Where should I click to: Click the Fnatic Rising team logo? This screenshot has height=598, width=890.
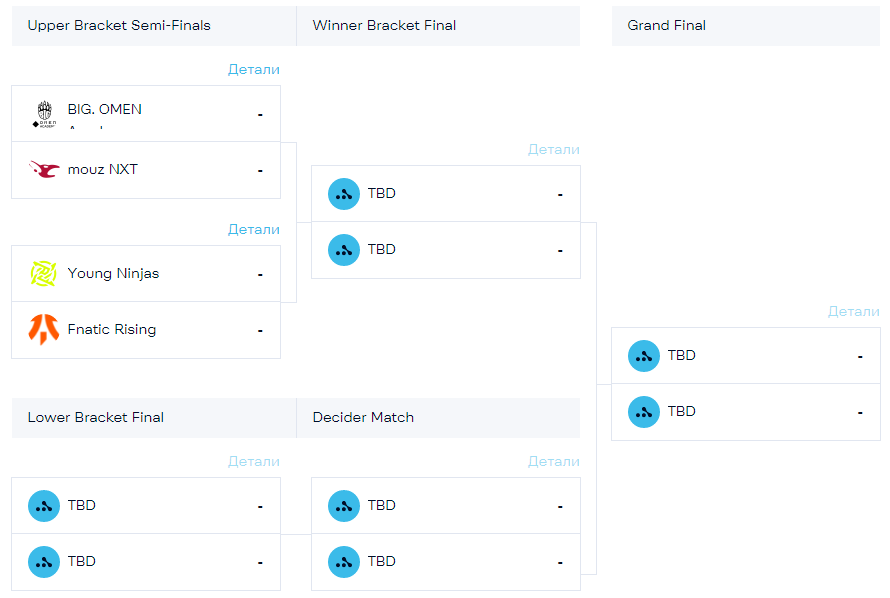(44, 329)
